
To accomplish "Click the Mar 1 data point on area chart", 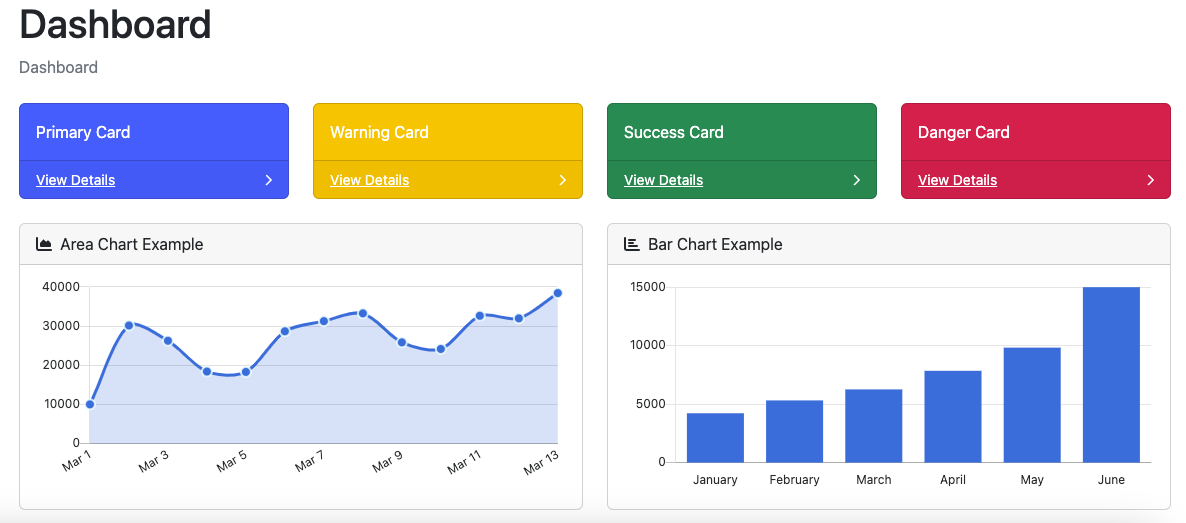I will (x=90, y=404).
